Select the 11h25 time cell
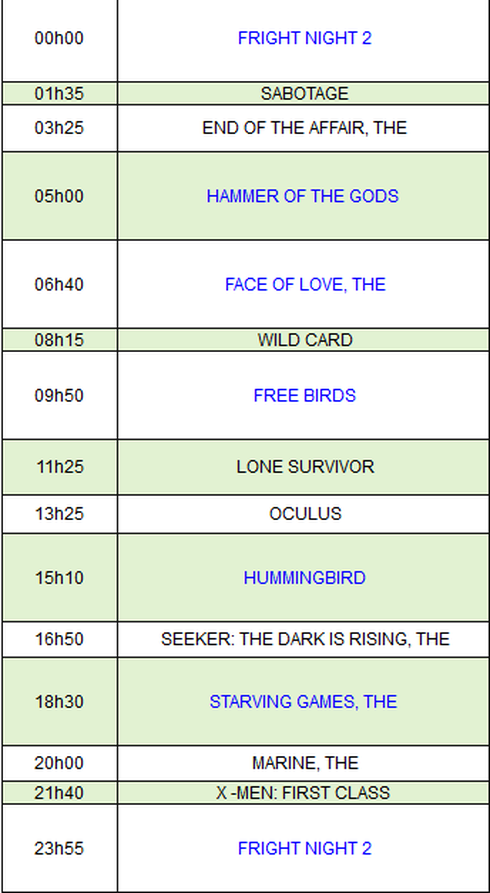Image resolution: width=490 pixels, height=893 pixels. point(59,467)
